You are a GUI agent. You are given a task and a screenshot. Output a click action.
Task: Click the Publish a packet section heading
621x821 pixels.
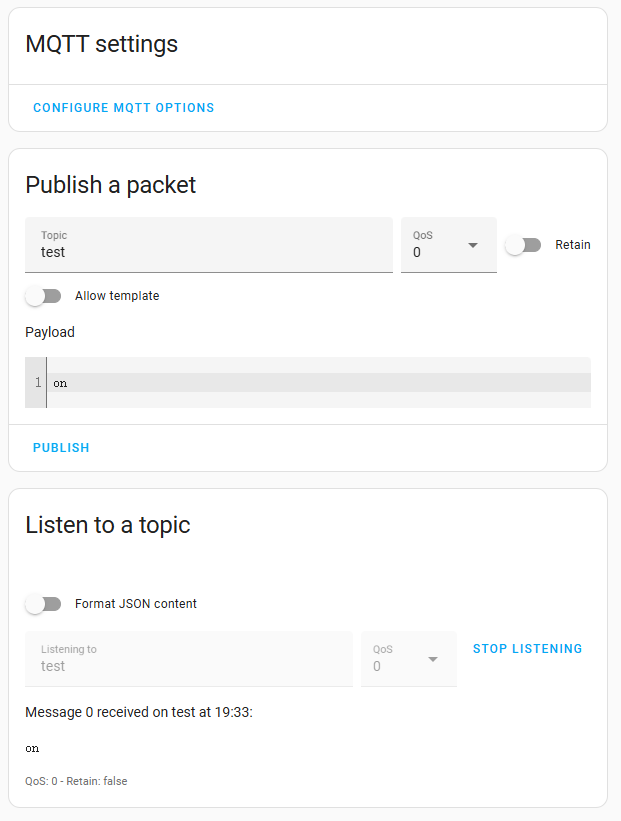point(110,184)
